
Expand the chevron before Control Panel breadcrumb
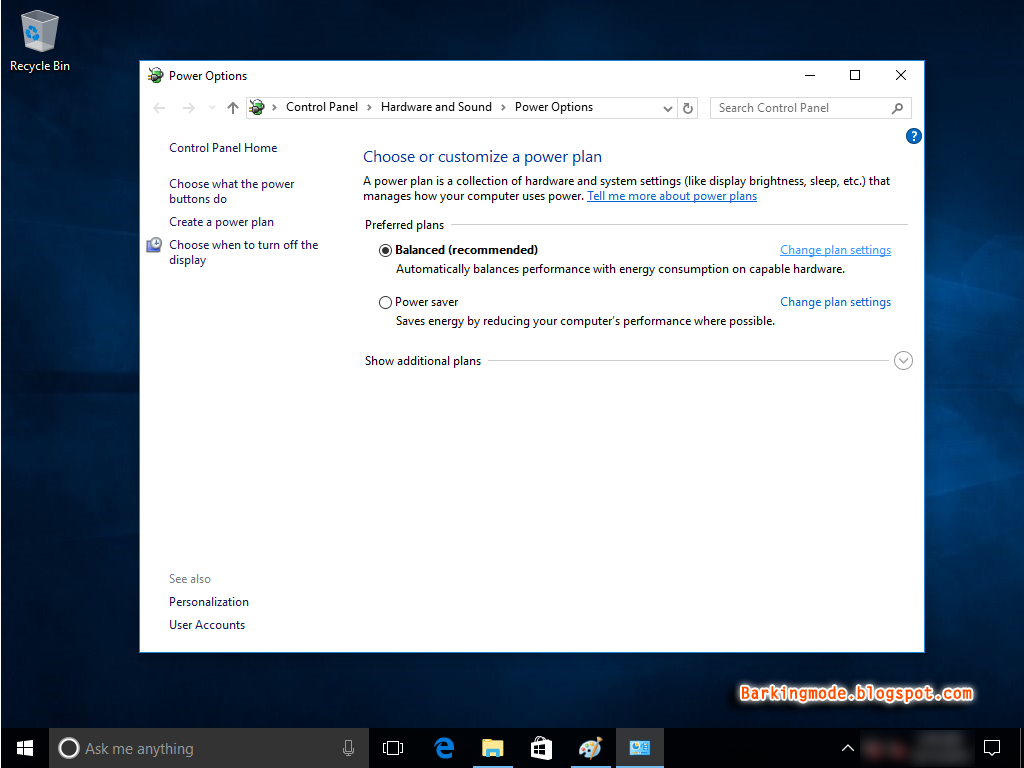pyautogui.click(x=274, y=108)
